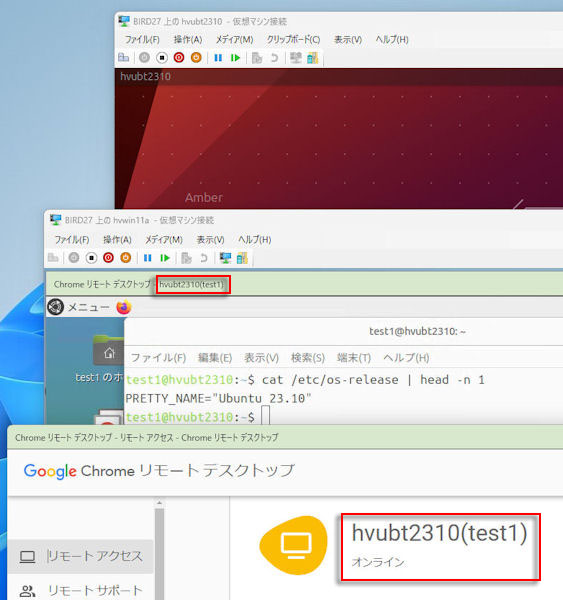Click Google Chrome リモートデスクトップ header logo
This screenshot has width=563, height=600.
[159, 471]
